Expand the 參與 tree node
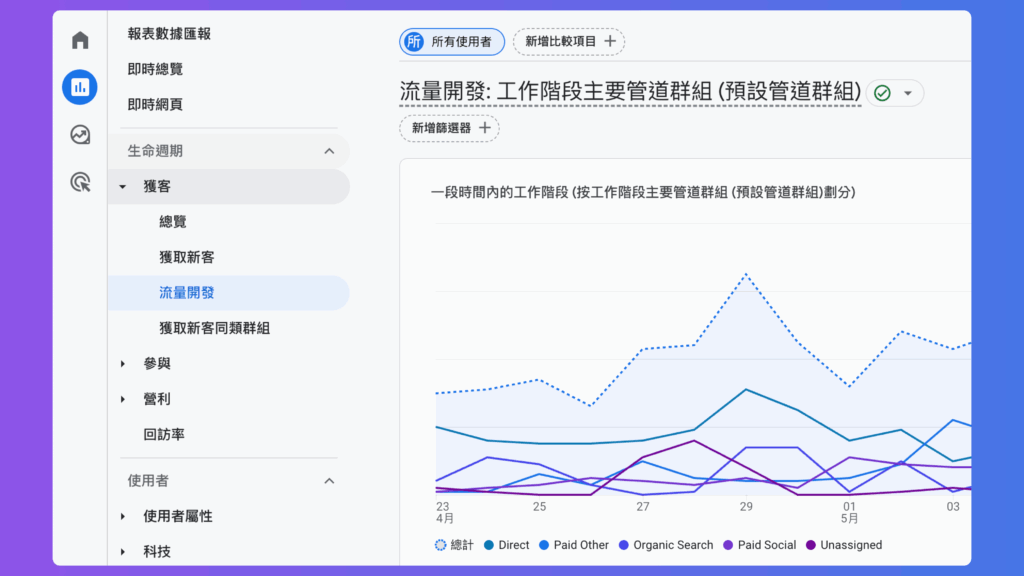The height and width of the screenshot is (576, 1024). point(123,364)
